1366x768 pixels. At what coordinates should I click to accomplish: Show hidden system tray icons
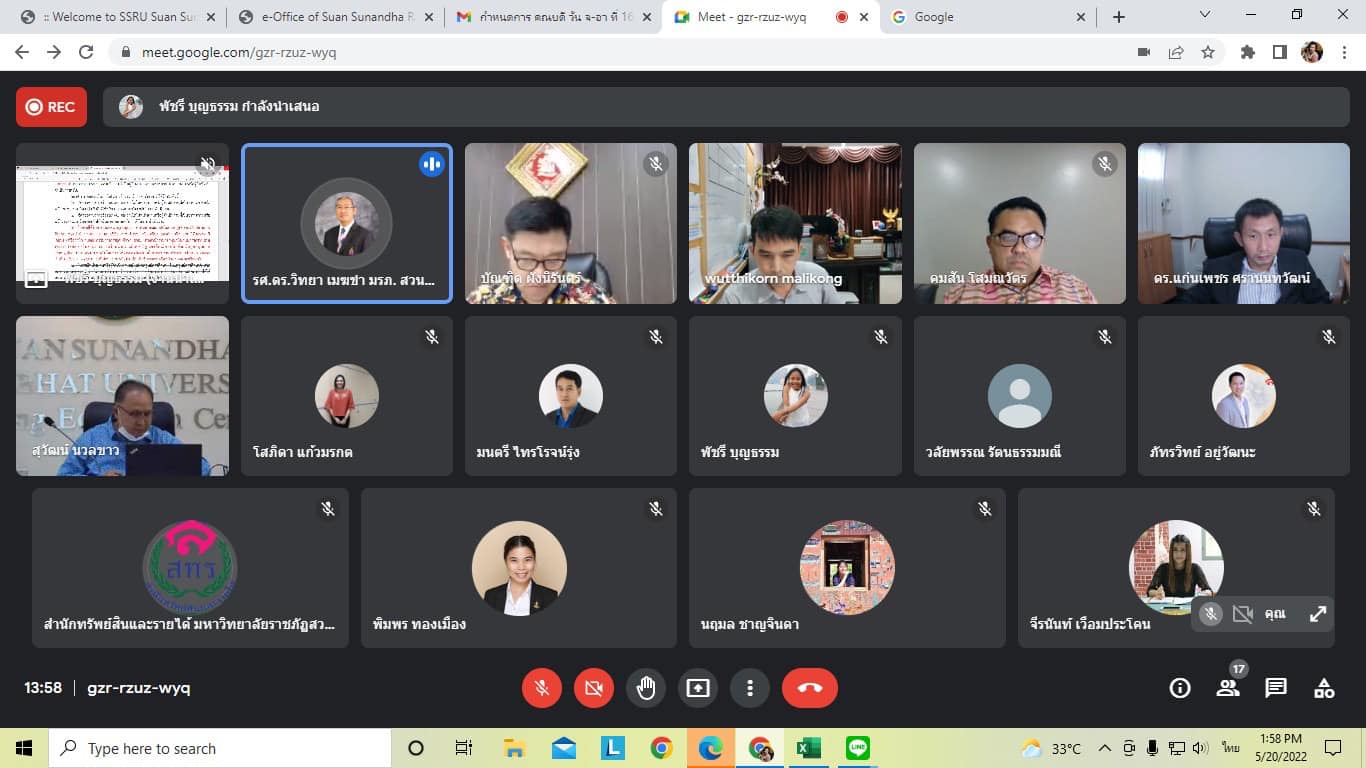pyautogui.click(x=1105, y=748)
